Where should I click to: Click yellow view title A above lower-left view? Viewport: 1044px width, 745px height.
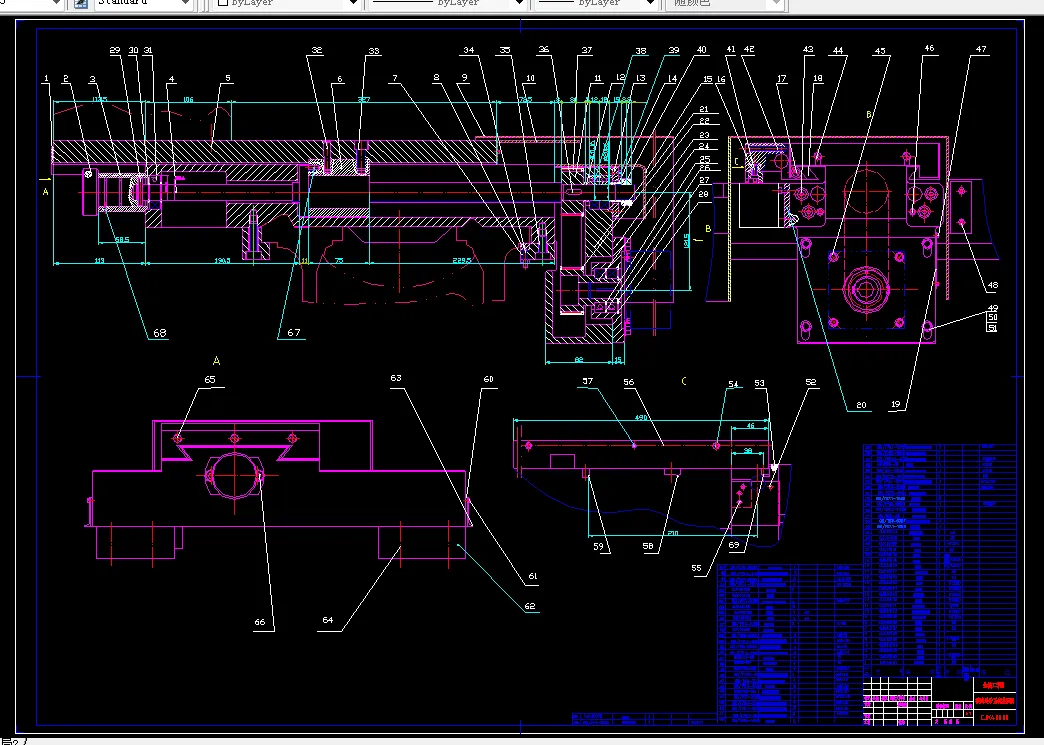pos(216,361)
